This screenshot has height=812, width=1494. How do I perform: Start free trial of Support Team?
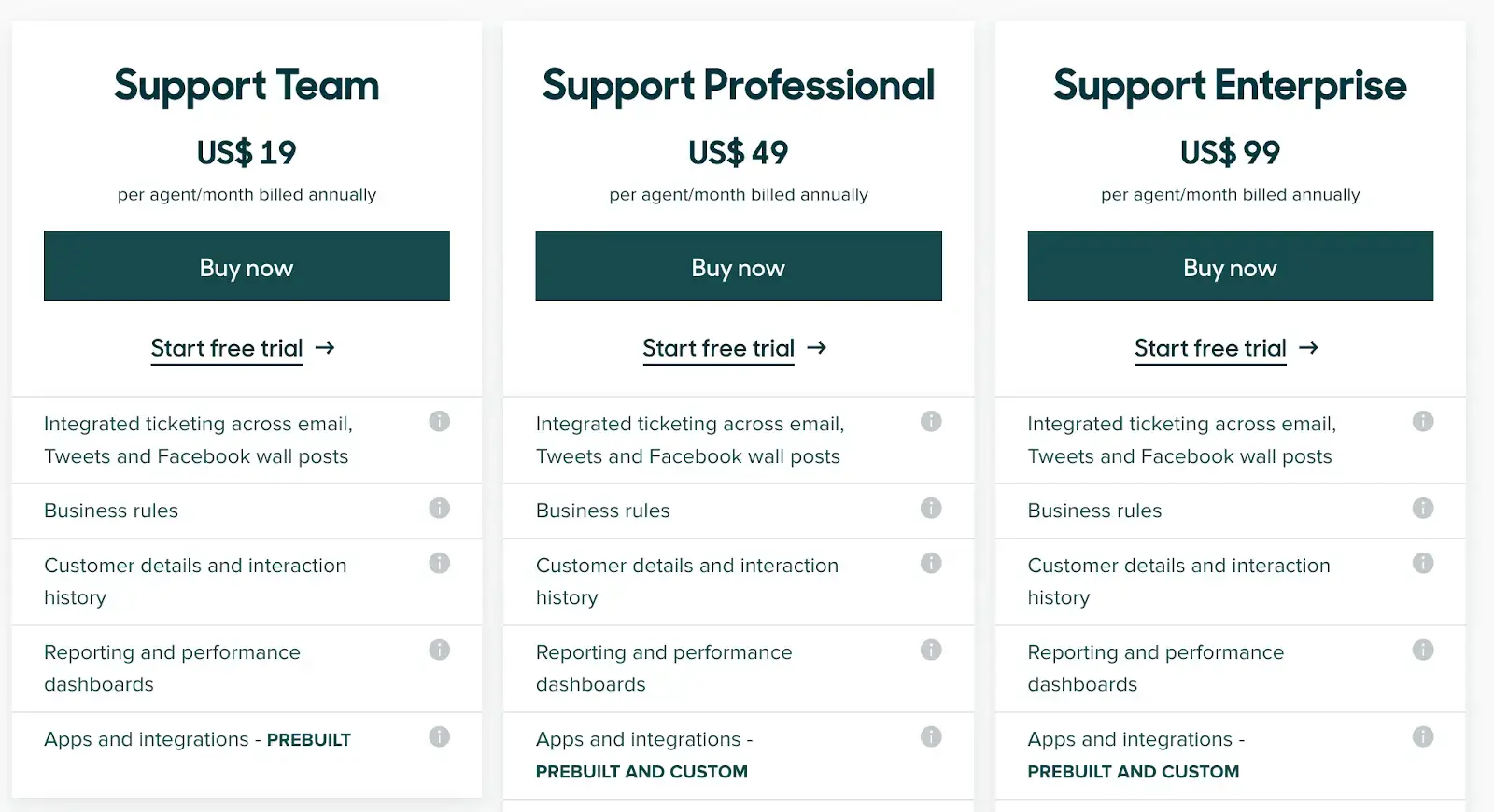[227, 348]
